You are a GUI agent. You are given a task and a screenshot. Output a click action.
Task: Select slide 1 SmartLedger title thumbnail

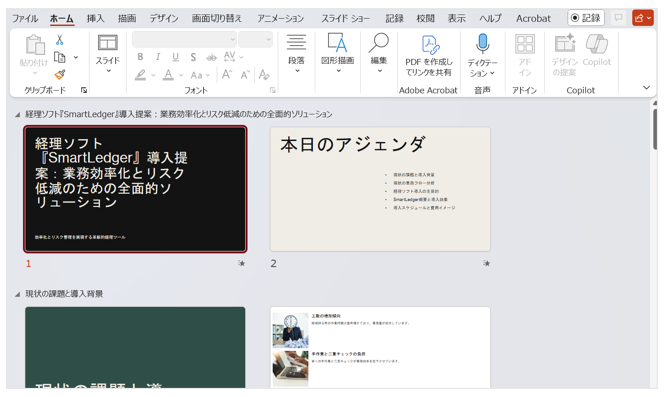pyautogui.click(x=135, y=189)
